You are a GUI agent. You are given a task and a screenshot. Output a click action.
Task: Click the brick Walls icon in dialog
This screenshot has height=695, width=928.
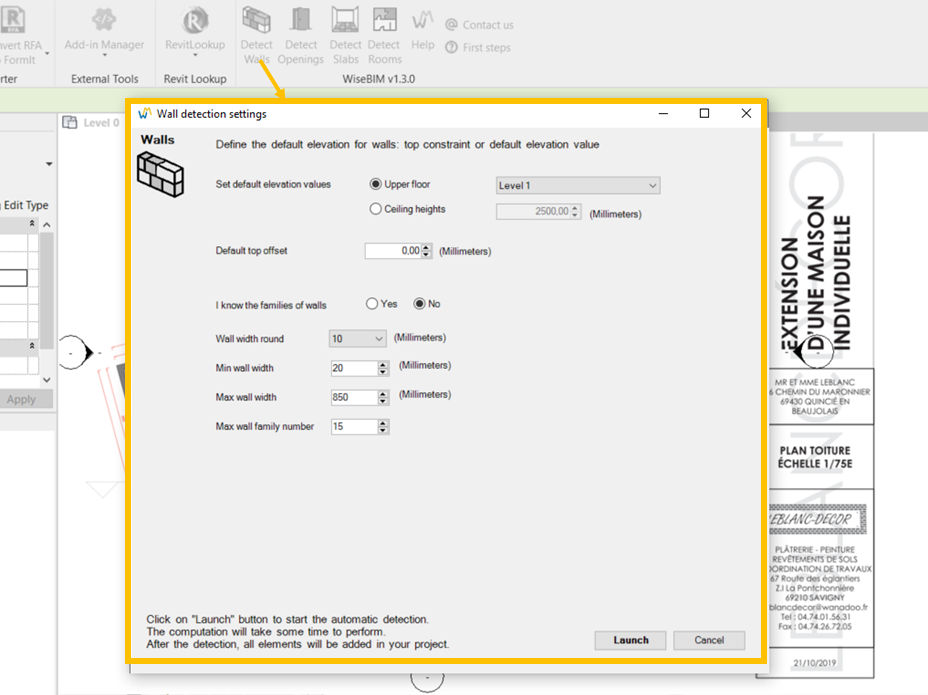click(x=160, y=174)
